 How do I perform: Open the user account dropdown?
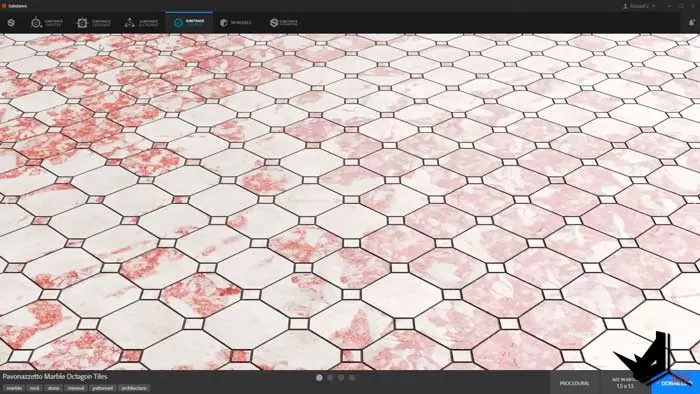coord(639,6)
